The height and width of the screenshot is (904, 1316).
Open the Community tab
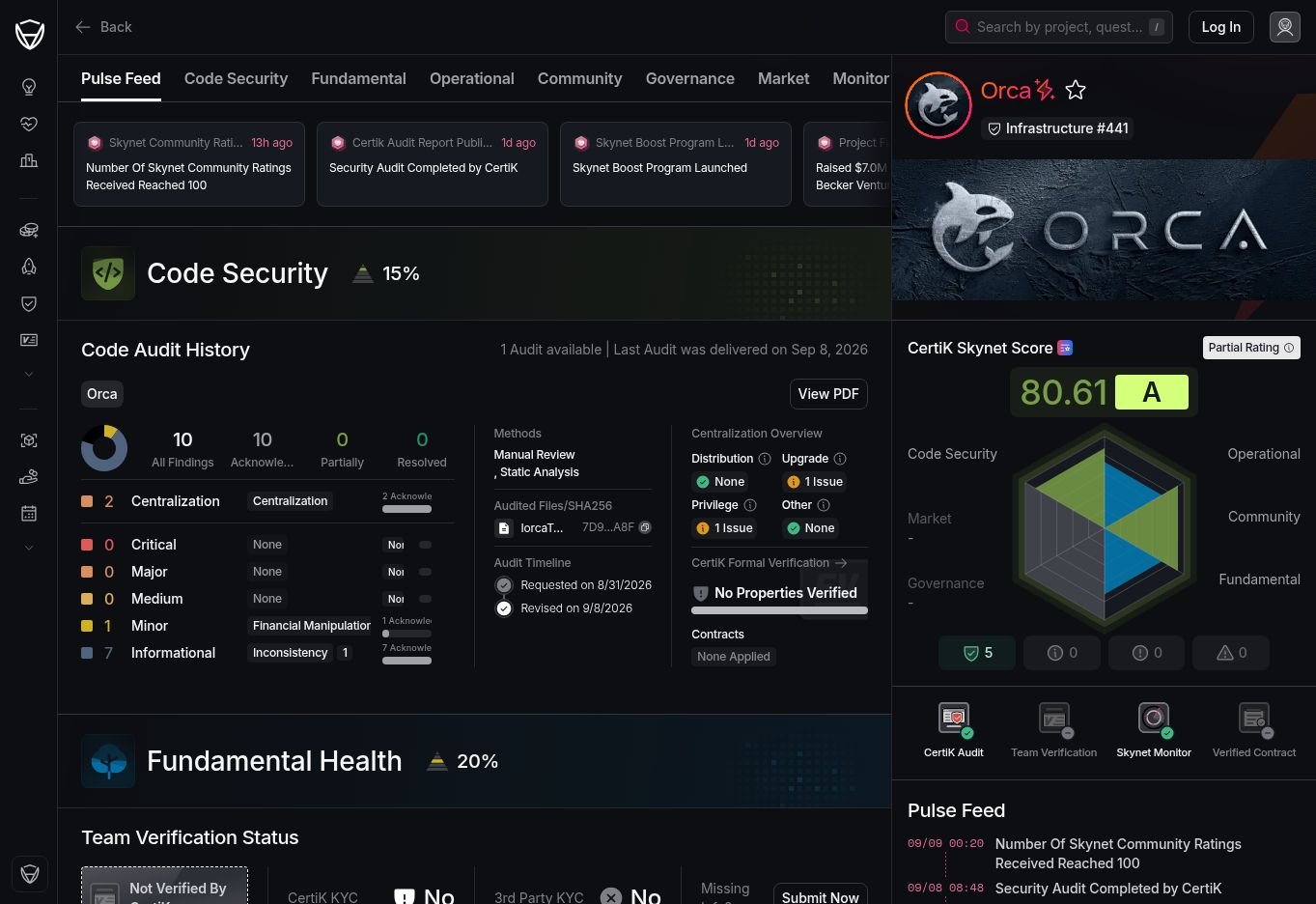[x=579, y=79]
